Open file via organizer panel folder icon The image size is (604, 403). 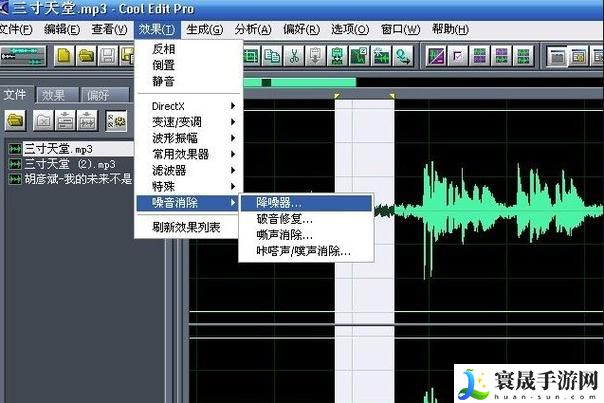click(15, 121)
